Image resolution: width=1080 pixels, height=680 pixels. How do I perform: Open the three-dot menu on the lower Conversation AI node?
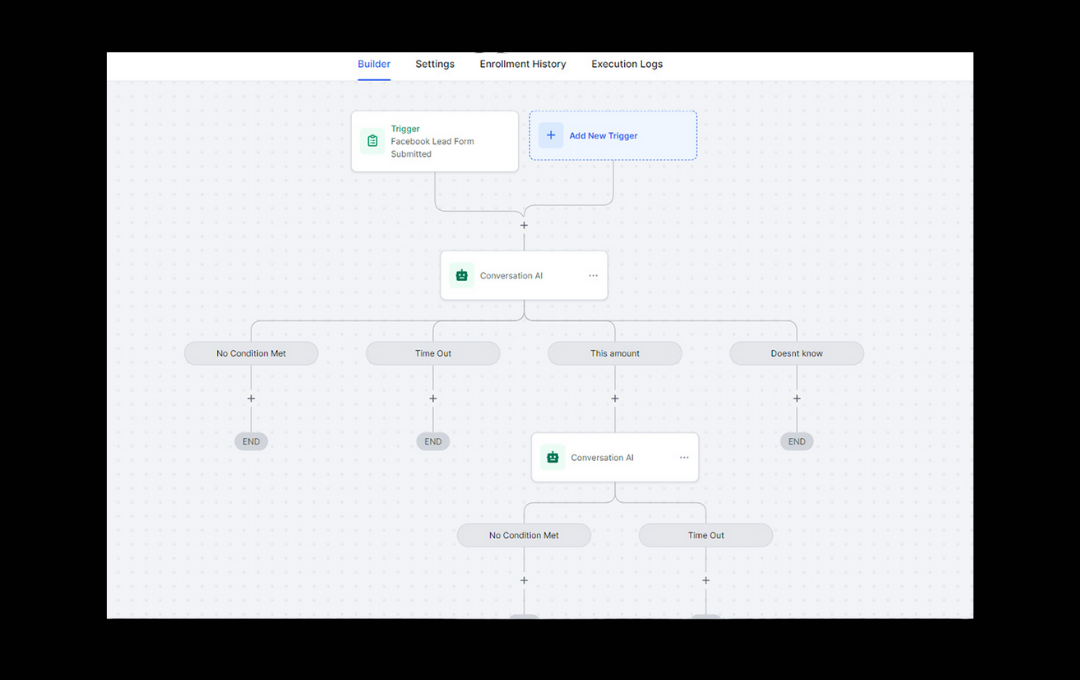click(x=684, y=457)
